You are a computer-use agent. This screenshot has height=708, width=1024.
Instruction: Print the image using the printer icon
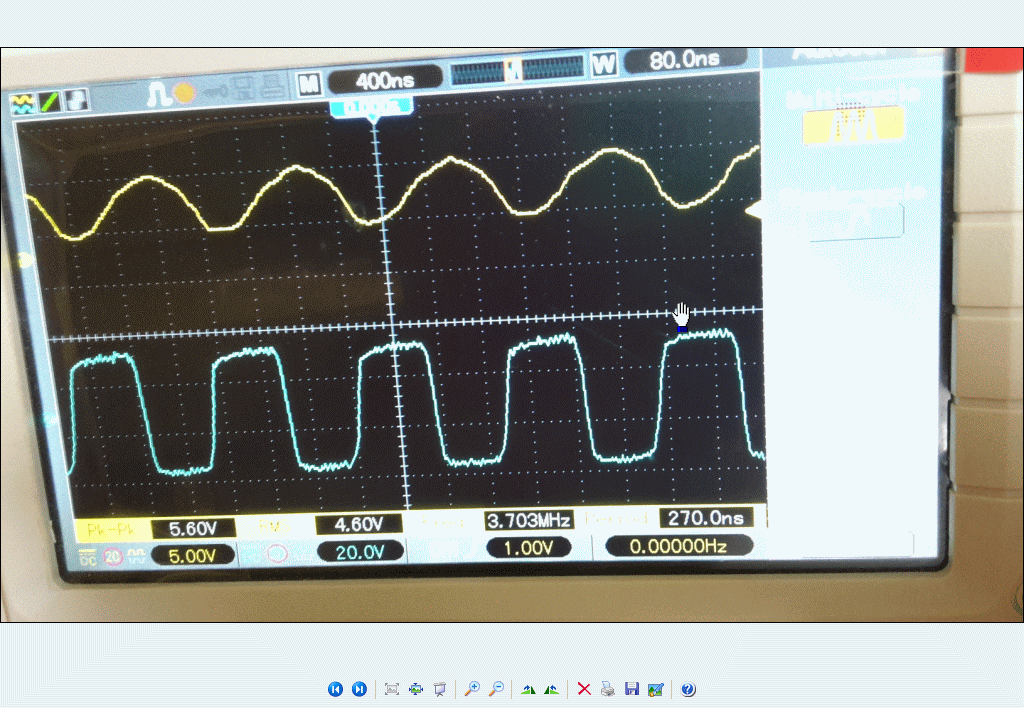(608, 689)
